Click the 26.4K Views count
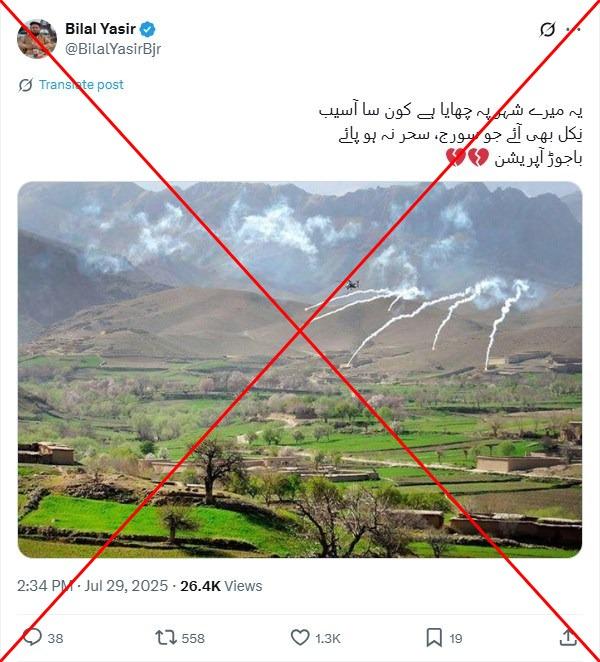Screen dimensions: 600x662 pos(221,586)
